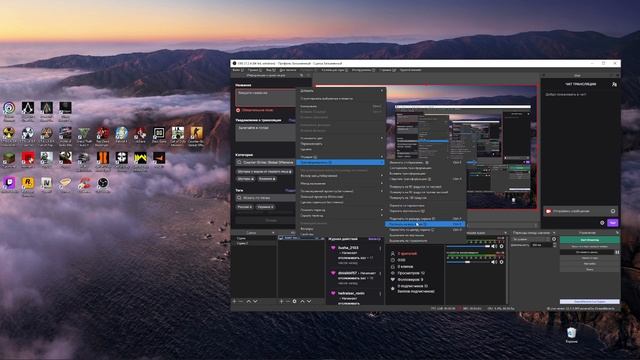Expand Фильтр масштабирования submenu
The height and width of the screenshot is (360, 640).
[x=341, y=176]
